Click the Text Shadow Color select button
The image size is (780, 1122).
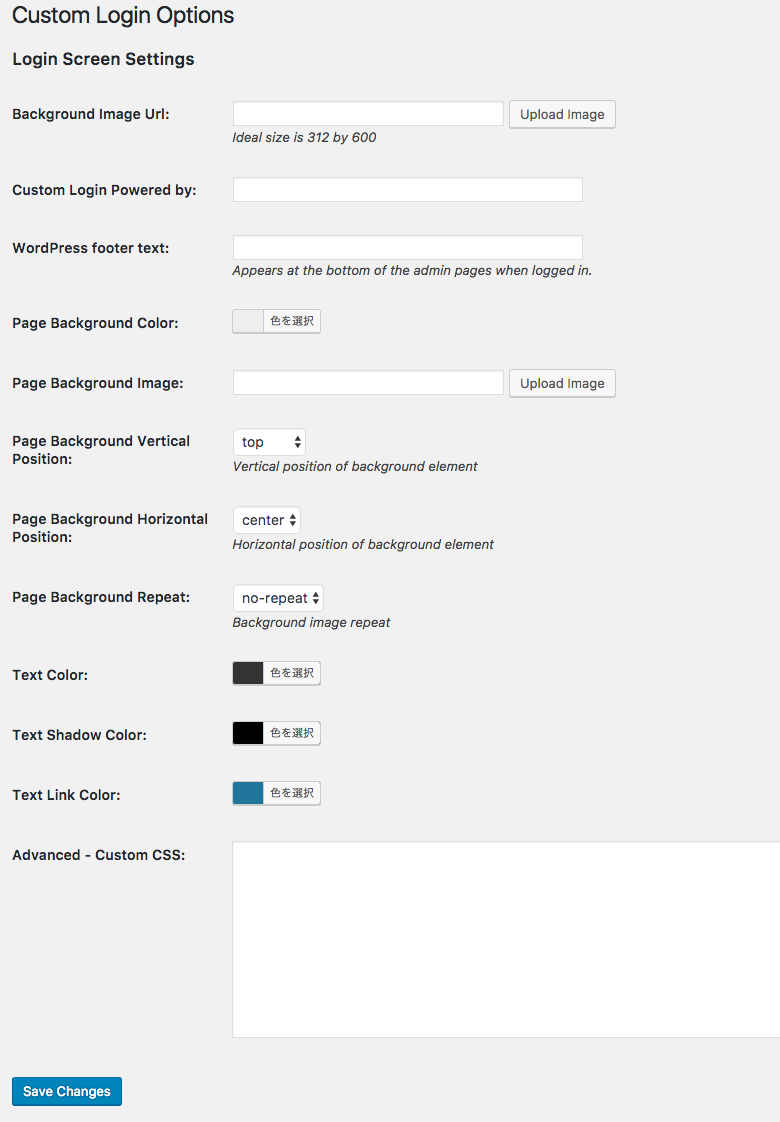click(x=292, y=733)
